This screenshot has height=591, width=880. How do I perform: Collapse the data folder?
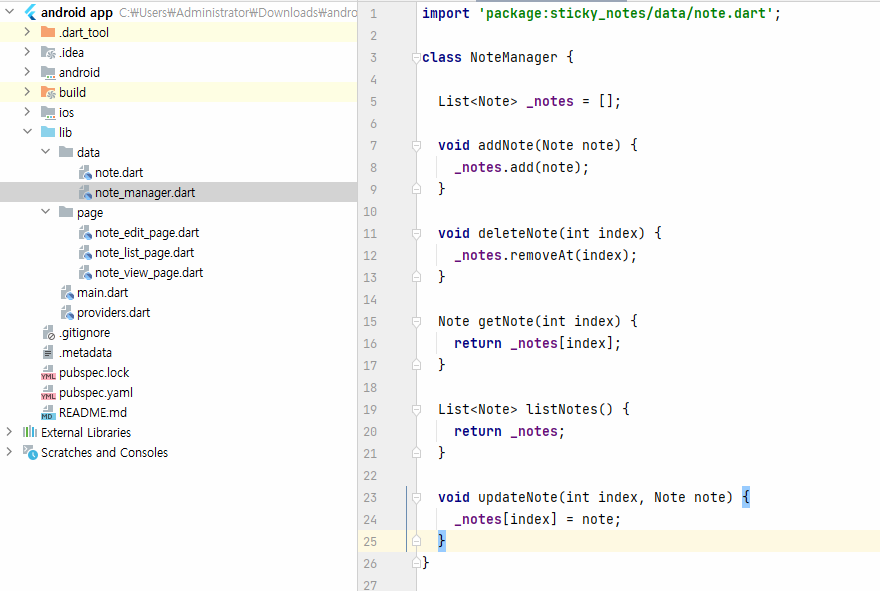click(x=46, y=152)
